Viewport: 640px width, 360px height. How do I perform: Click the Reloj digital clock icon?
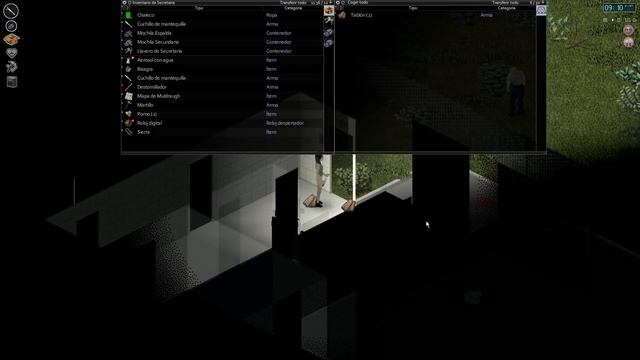pyautogui.click(x=129, y=123)
